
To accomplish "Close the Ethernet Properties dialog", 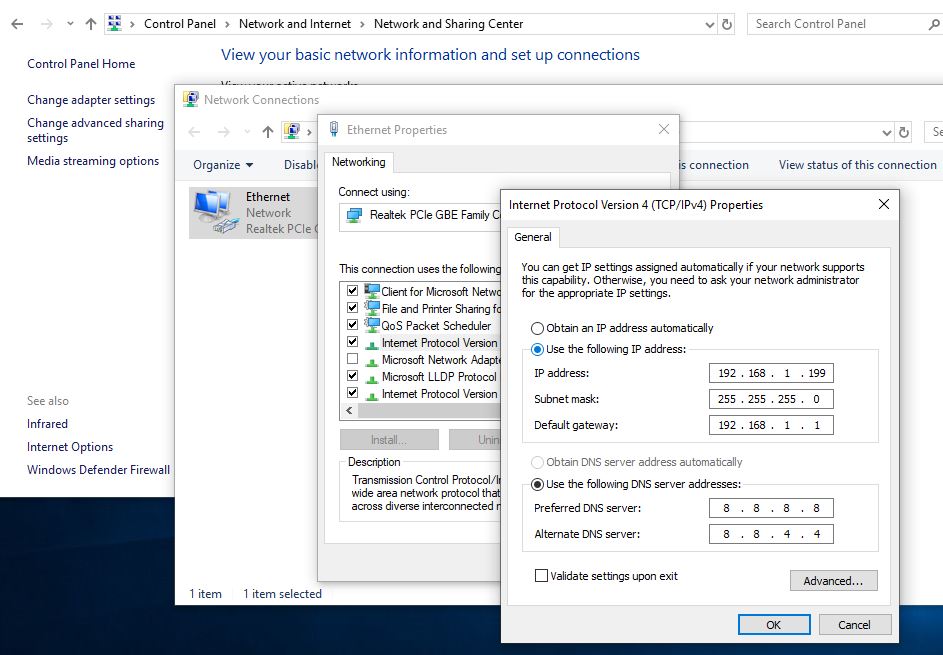I will pyautogui.click(x=664, y=129).
